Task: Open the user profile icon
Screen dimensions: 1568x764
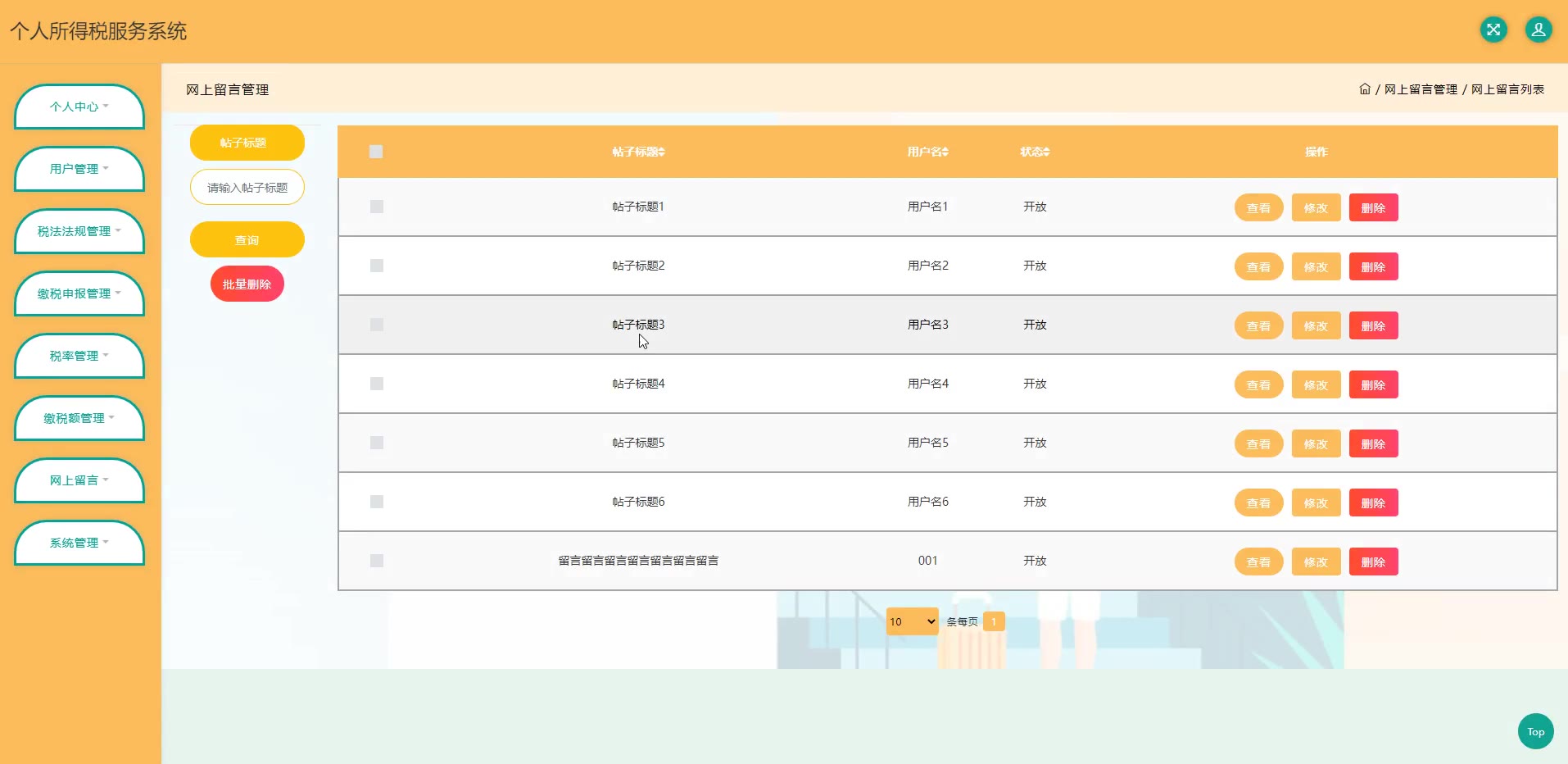Action: point(1538,30)
